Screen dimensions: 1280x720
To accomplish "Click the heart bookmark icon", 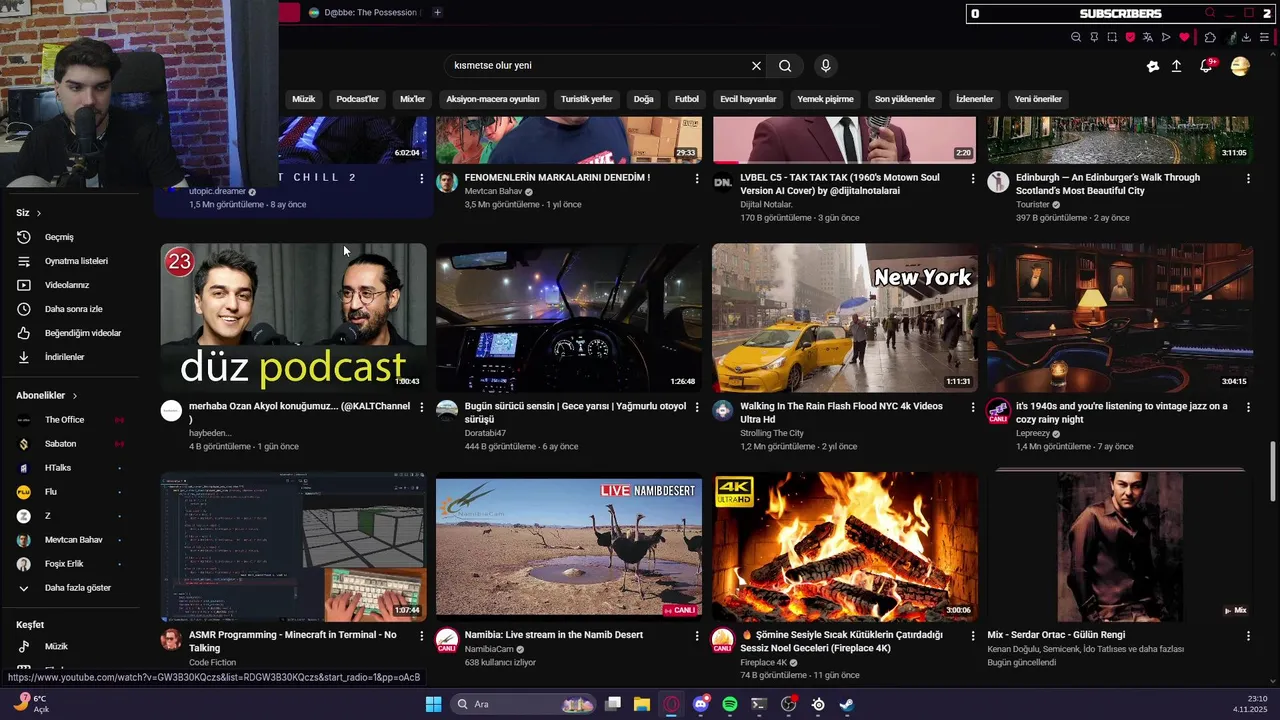I will (x=1184, y=38).
